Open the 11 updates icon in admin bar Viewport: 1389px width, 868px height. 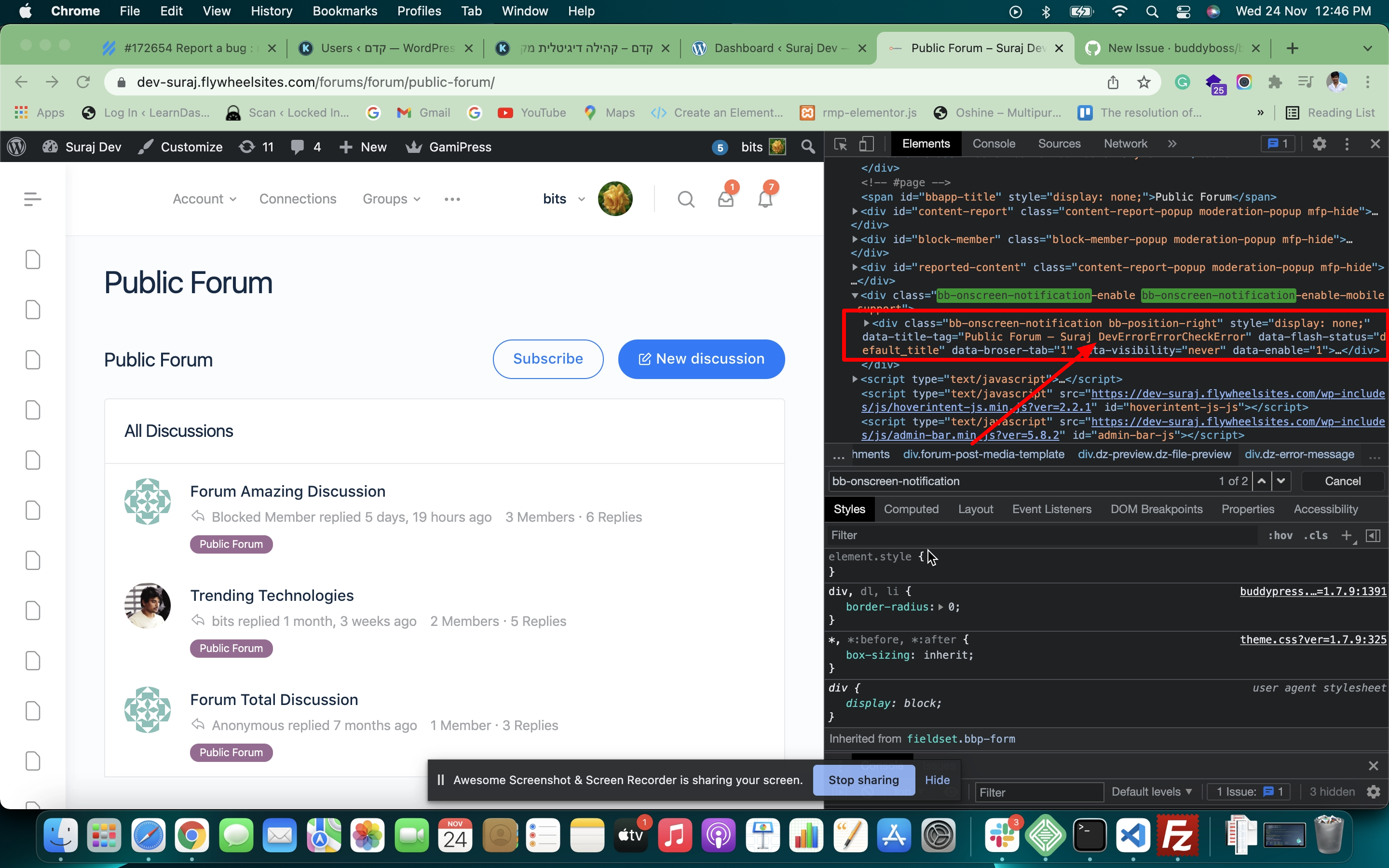coord(257,147)
